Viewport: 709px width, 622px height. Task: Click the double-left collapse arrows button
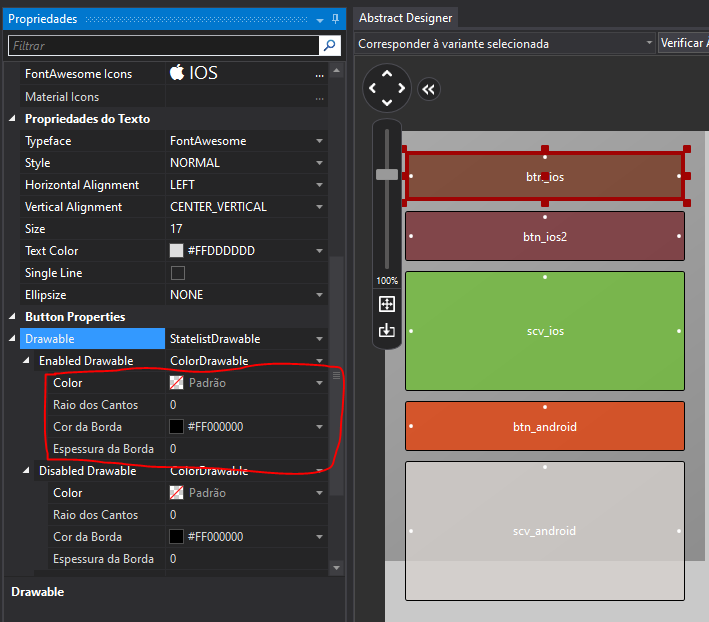click(x=428, y=89)
